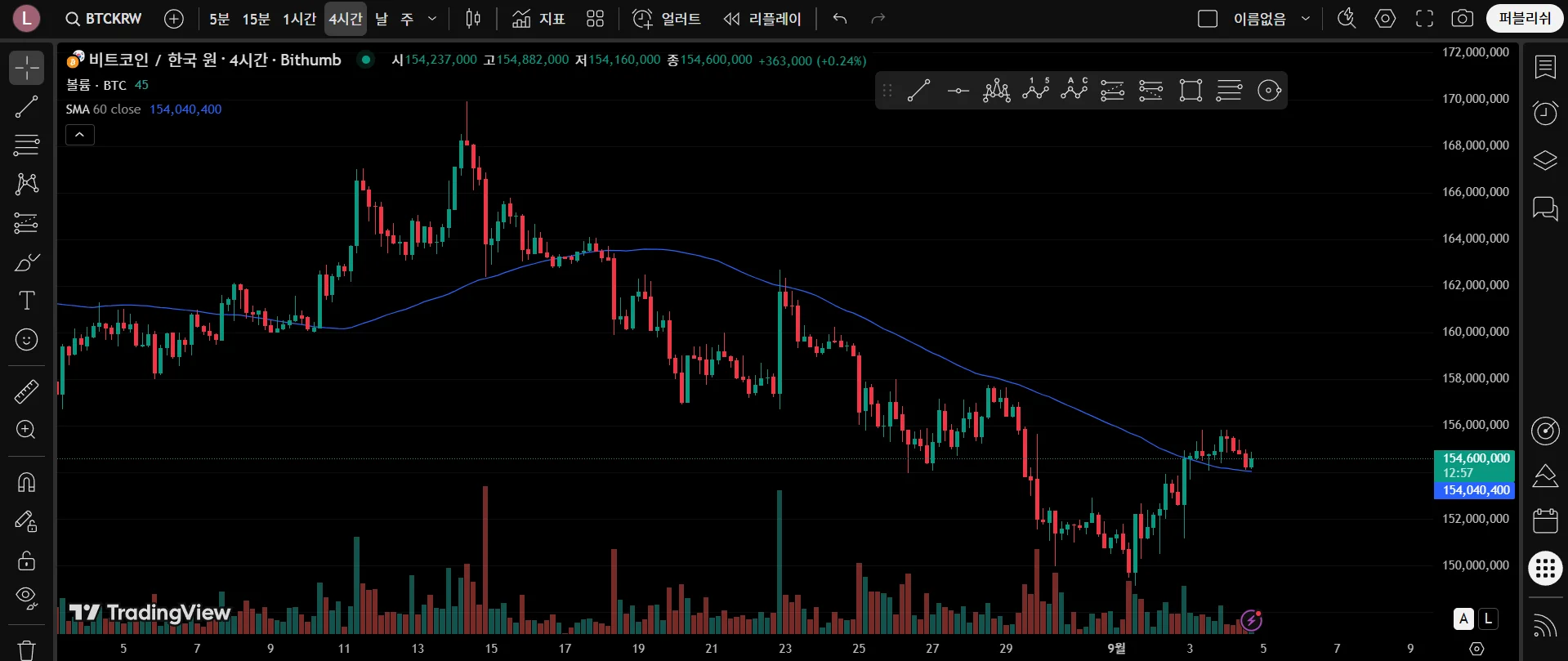Take a chart snapshot with camera
The image size is (1568, 661).
point(1463,19)
